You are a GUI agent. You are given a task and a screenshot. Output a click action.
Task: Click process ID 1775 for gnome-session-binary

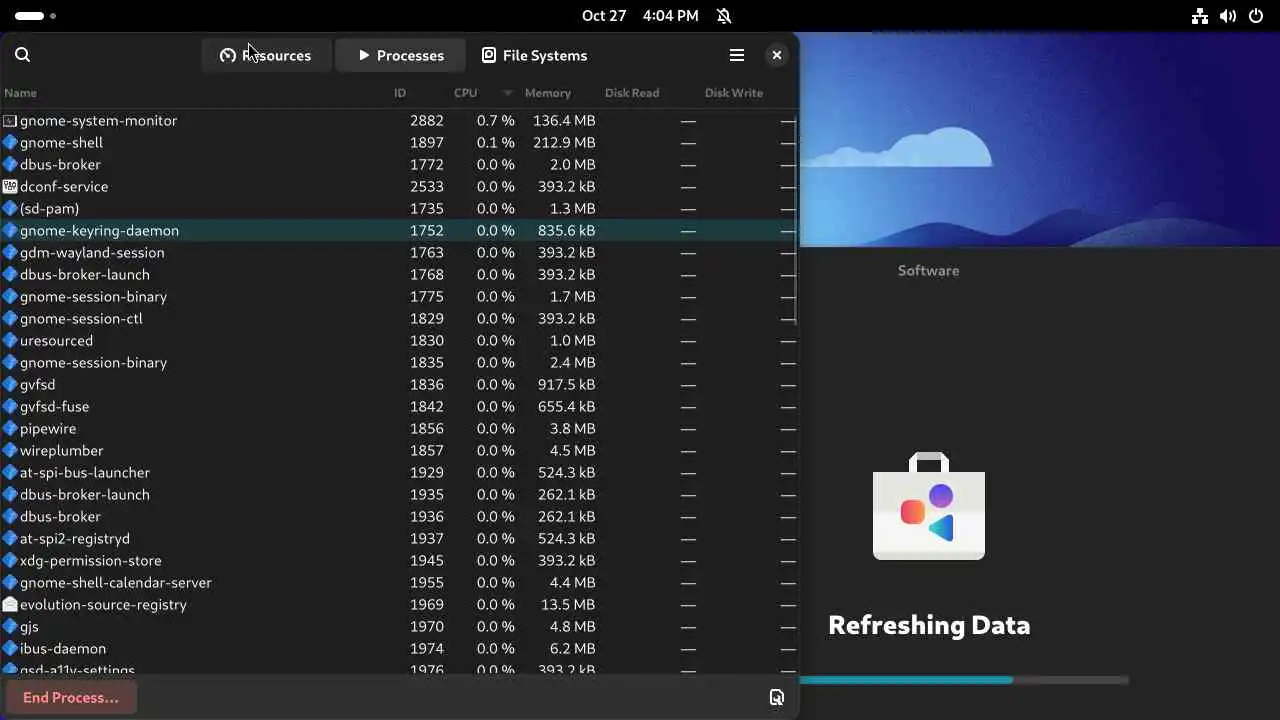tap(426, 296)
